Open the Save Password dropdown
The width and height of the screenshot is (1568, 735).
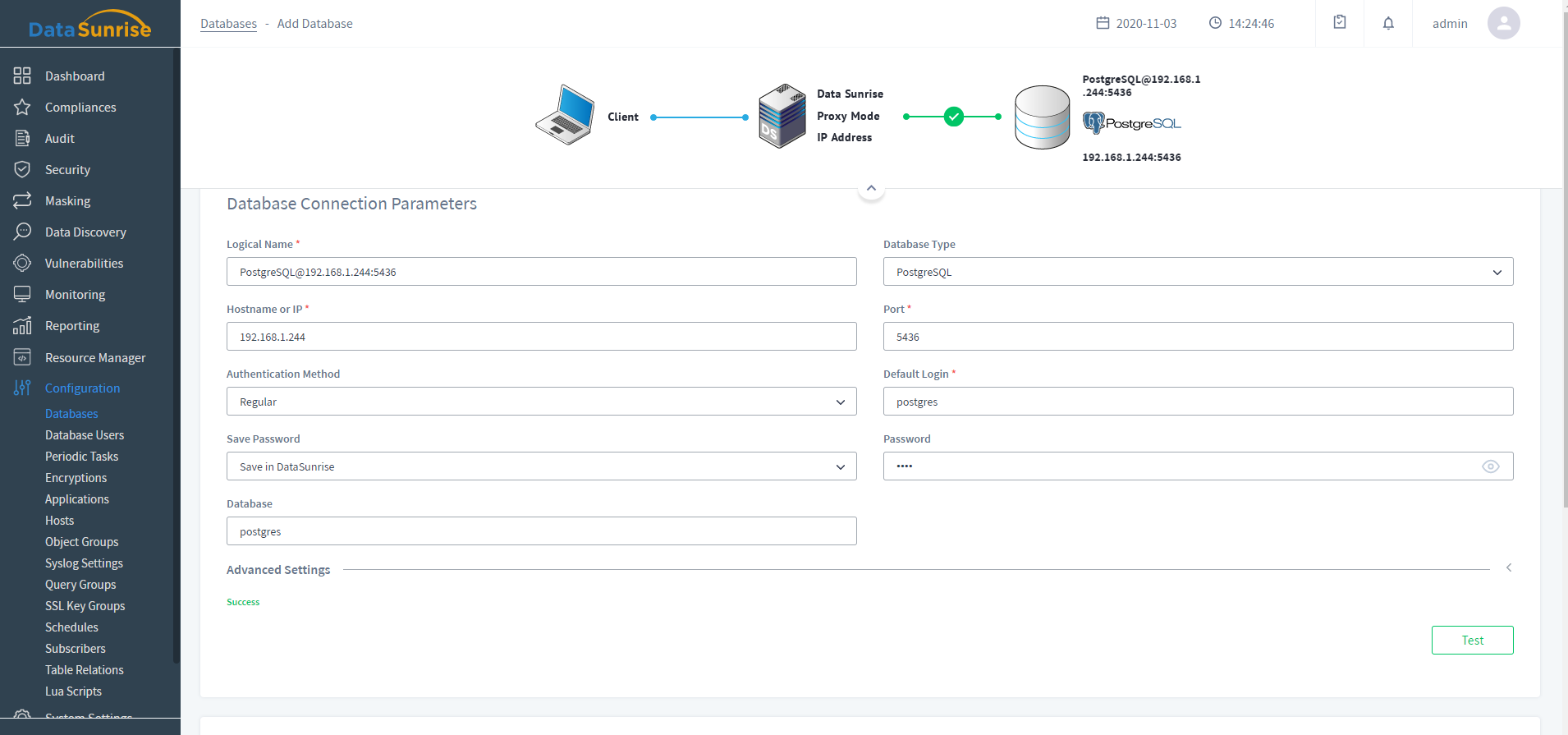[x=541, y=466]
